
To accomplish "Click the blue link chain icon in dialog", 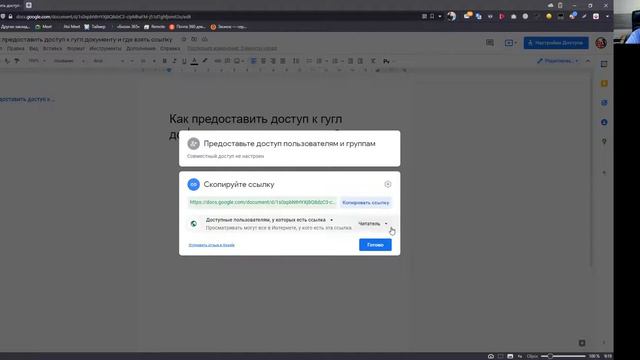I will click(x=193, y=184).
